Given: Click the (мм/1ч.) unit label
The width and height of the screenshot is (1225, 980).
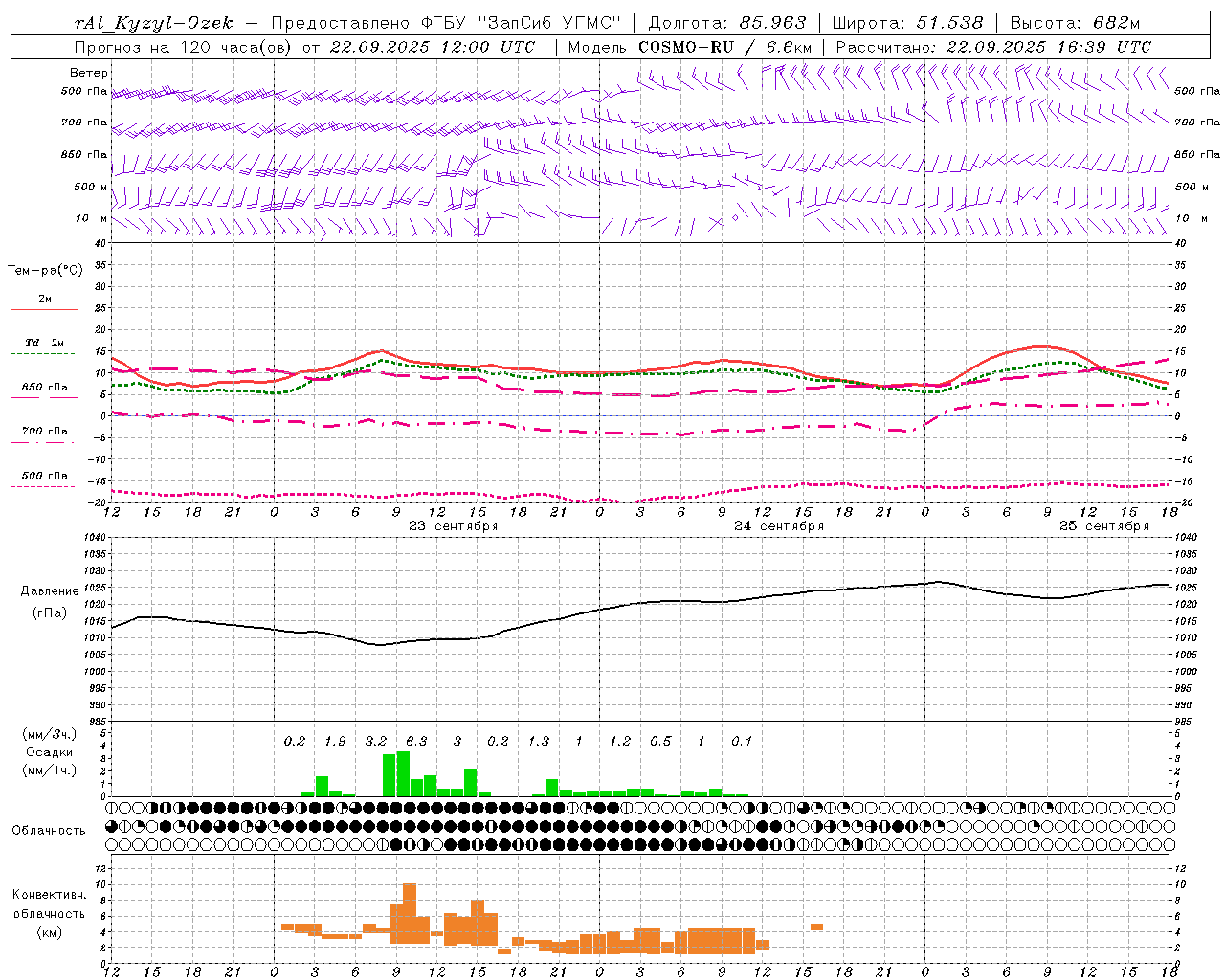Looking at the screenshot, I should (50, 769).
